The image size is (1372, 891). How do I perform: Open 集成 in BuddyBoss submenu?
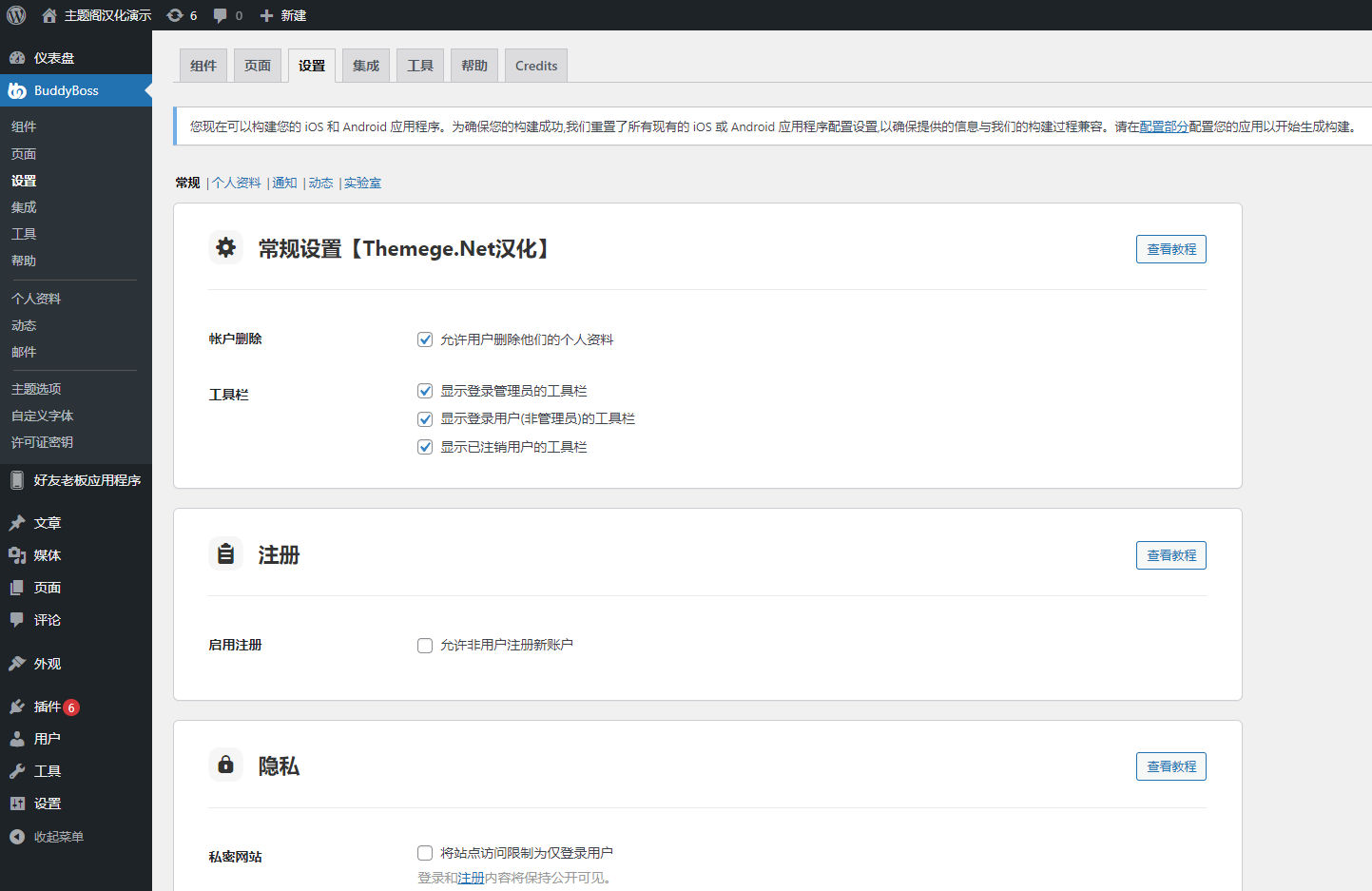[x=24, y=207]
